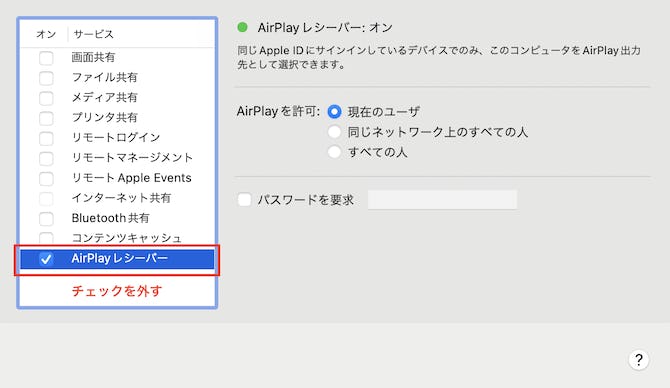Viewport: 670px width, 388px height.
Task: Check the プリンタ共有 box
Action: [x=46, y=118]
